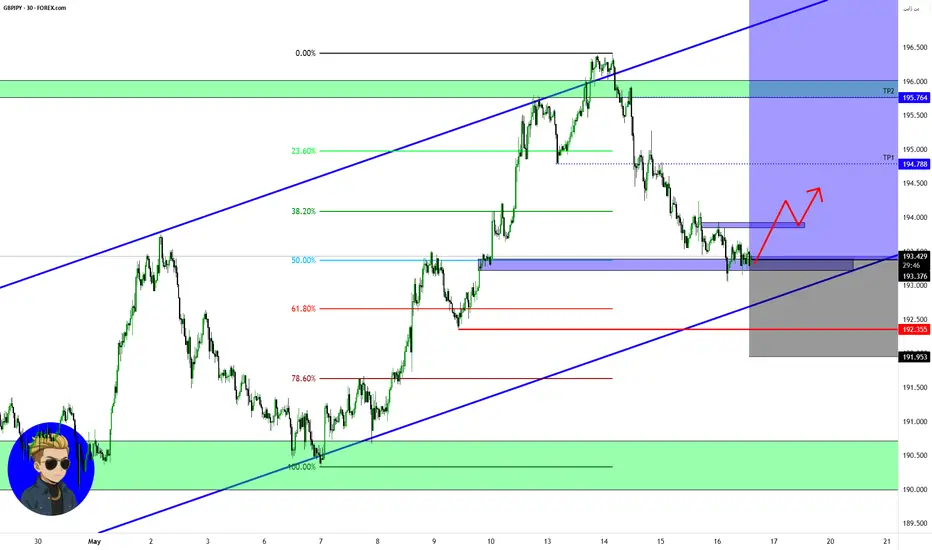Image resolution: width=932 pixels, height=550 pixels.
Task: Select the 38.20% Fibonacci level label
Action: click(x=304, y=211)
